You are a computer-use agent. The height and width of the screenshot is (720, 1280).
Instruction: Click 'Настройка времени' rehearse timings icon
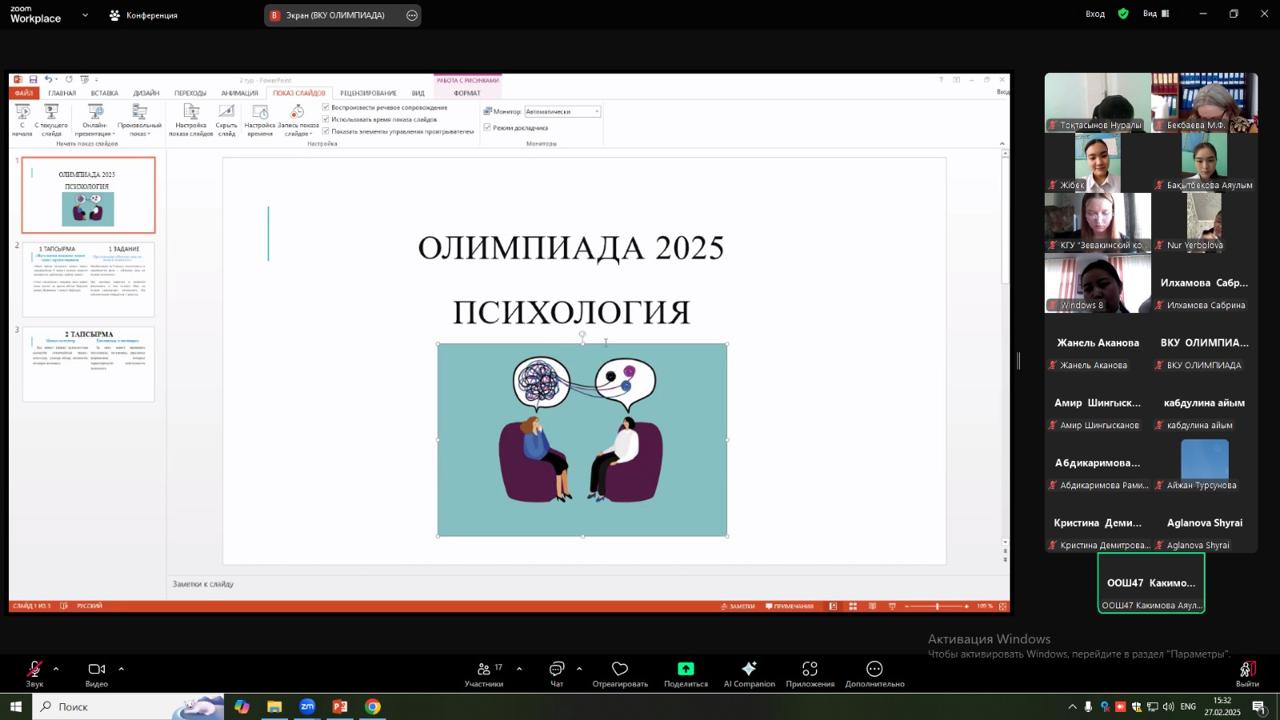260,119
